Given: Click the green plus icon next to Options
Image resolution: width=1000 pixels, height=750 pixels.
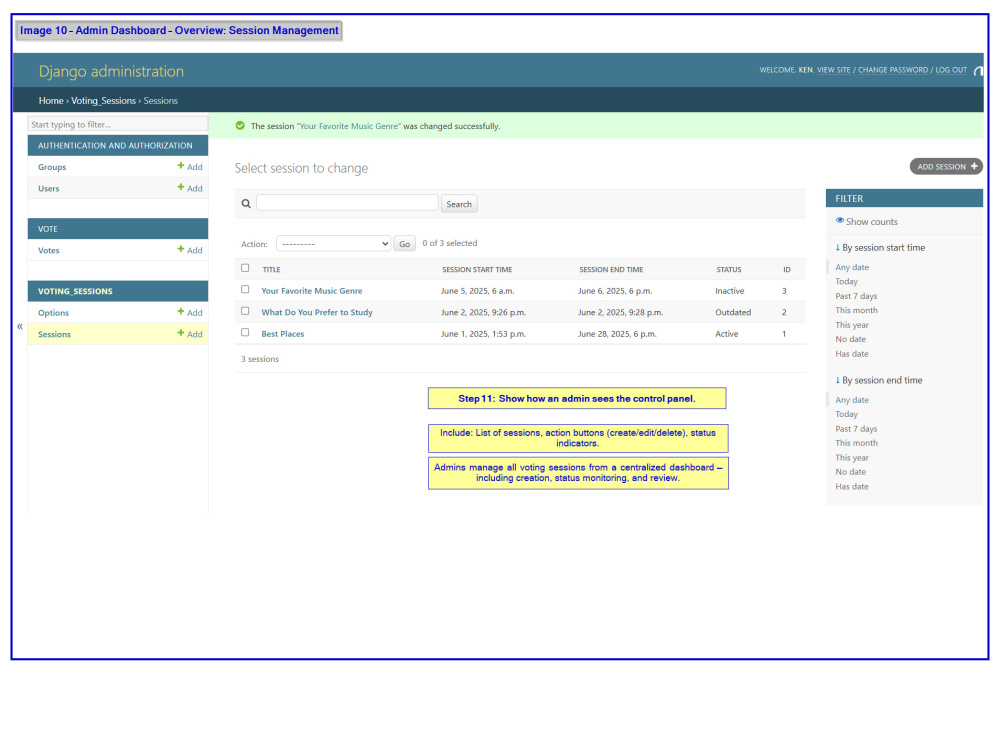Looking at the screenshot, I should point(180,312).
